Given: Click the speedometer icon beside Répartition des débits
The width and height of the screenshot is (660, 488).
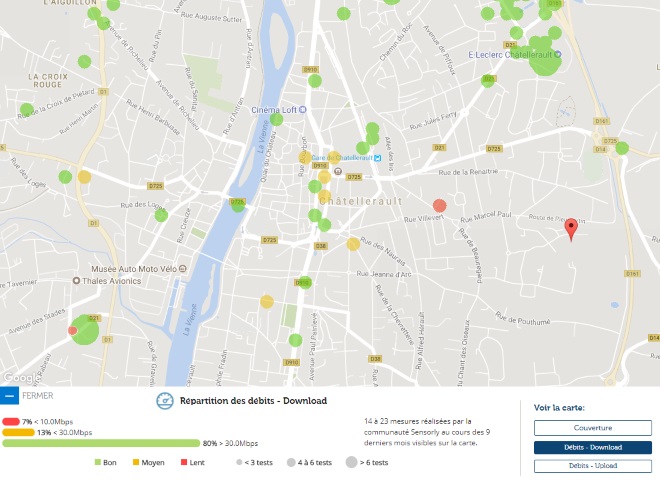Looking at the screenshot, I should click(x=165, y=401).
